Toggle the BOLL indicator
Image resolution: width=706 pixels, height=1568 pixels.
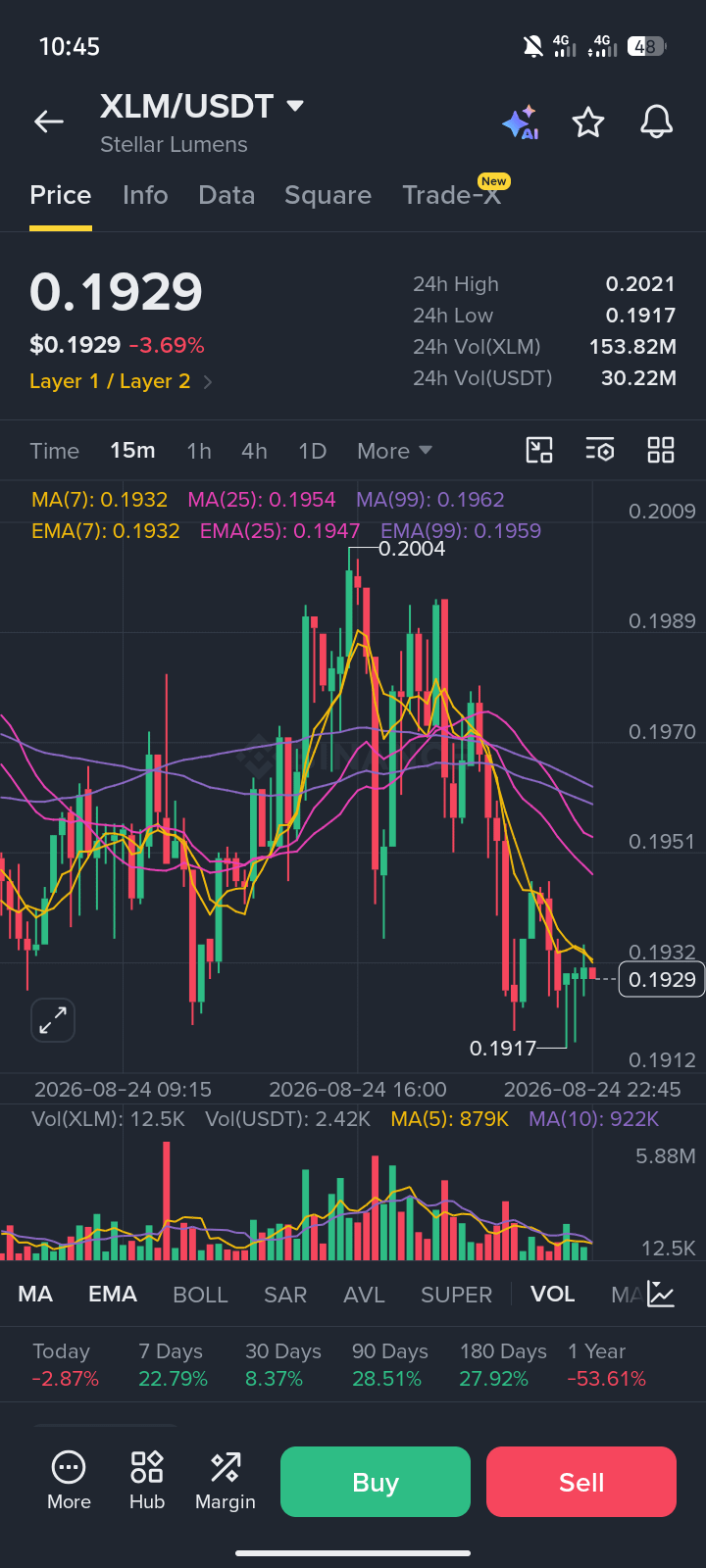(200, 1295)
